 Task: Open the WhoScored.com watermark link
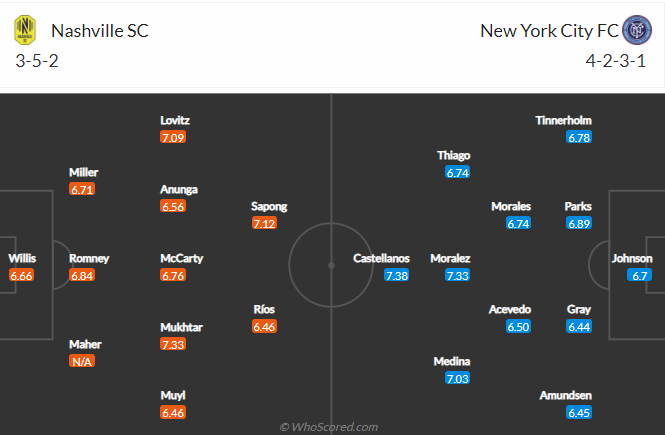point(329,427)
